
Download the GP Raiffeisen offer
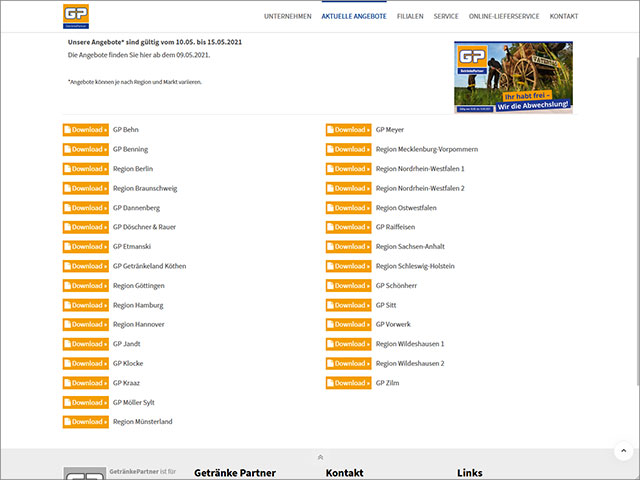coord(349,227)
